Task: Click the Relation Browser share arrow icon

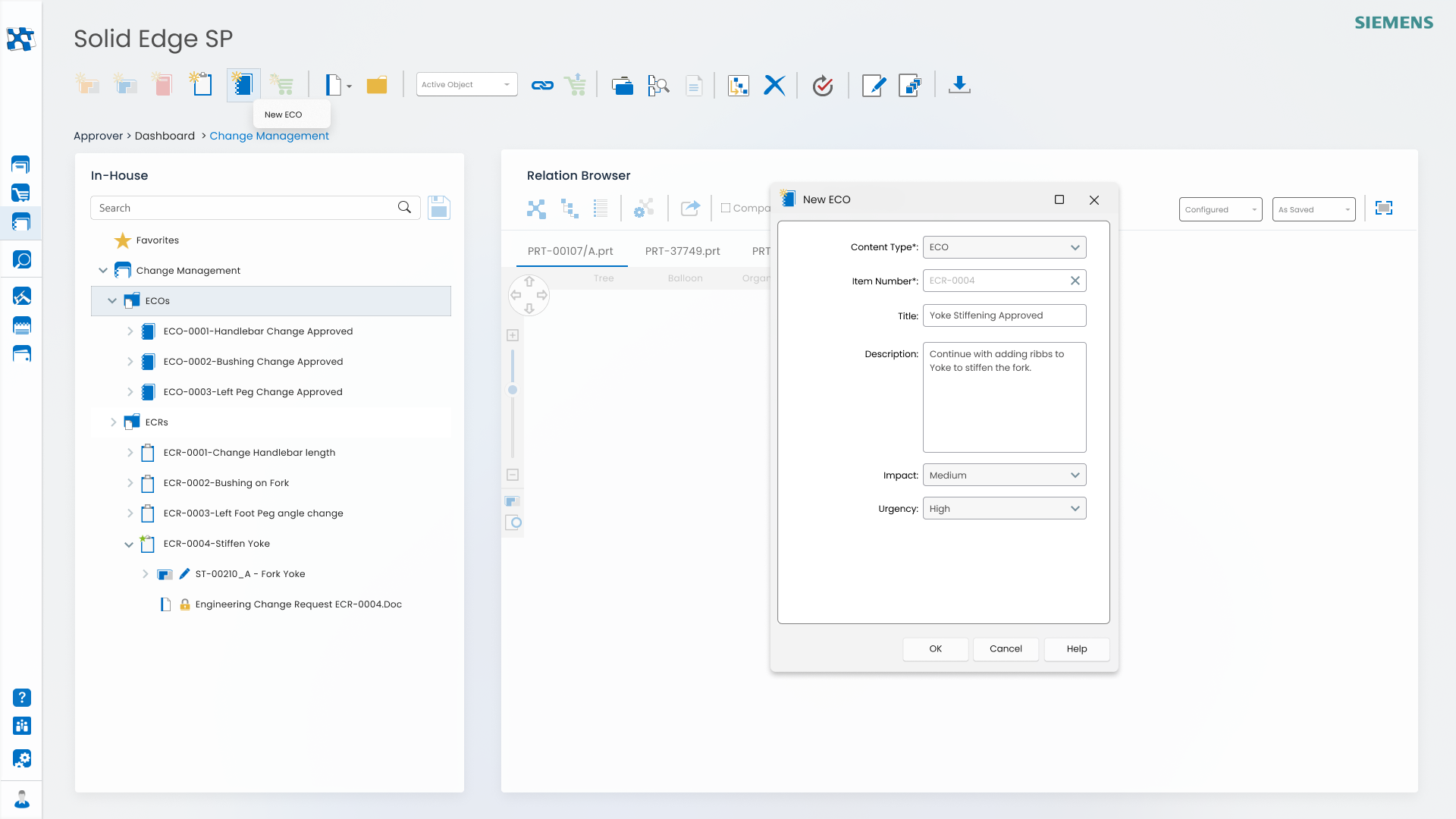Action: 690,208
